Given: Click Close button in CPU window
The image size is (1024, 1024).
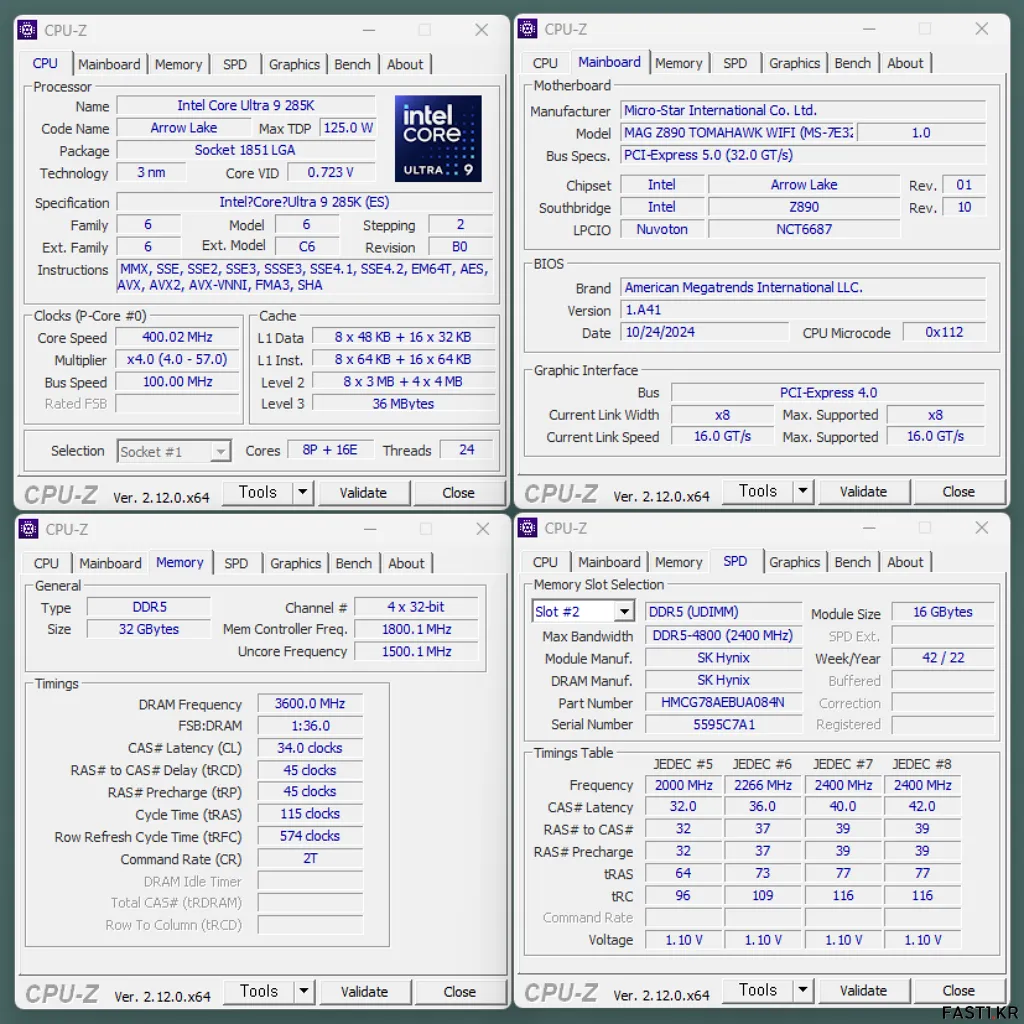Looking at the screenshot, I should (458, 492).
